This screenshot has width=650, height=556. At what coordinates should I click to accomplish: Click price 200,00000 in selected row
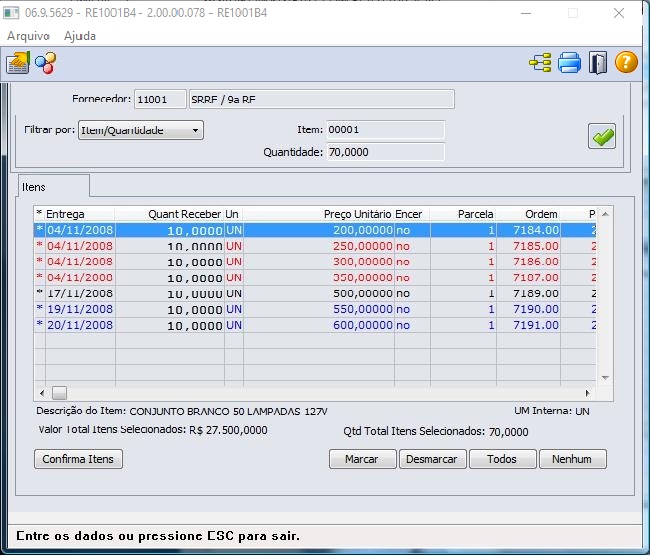[x=363, y=230]
